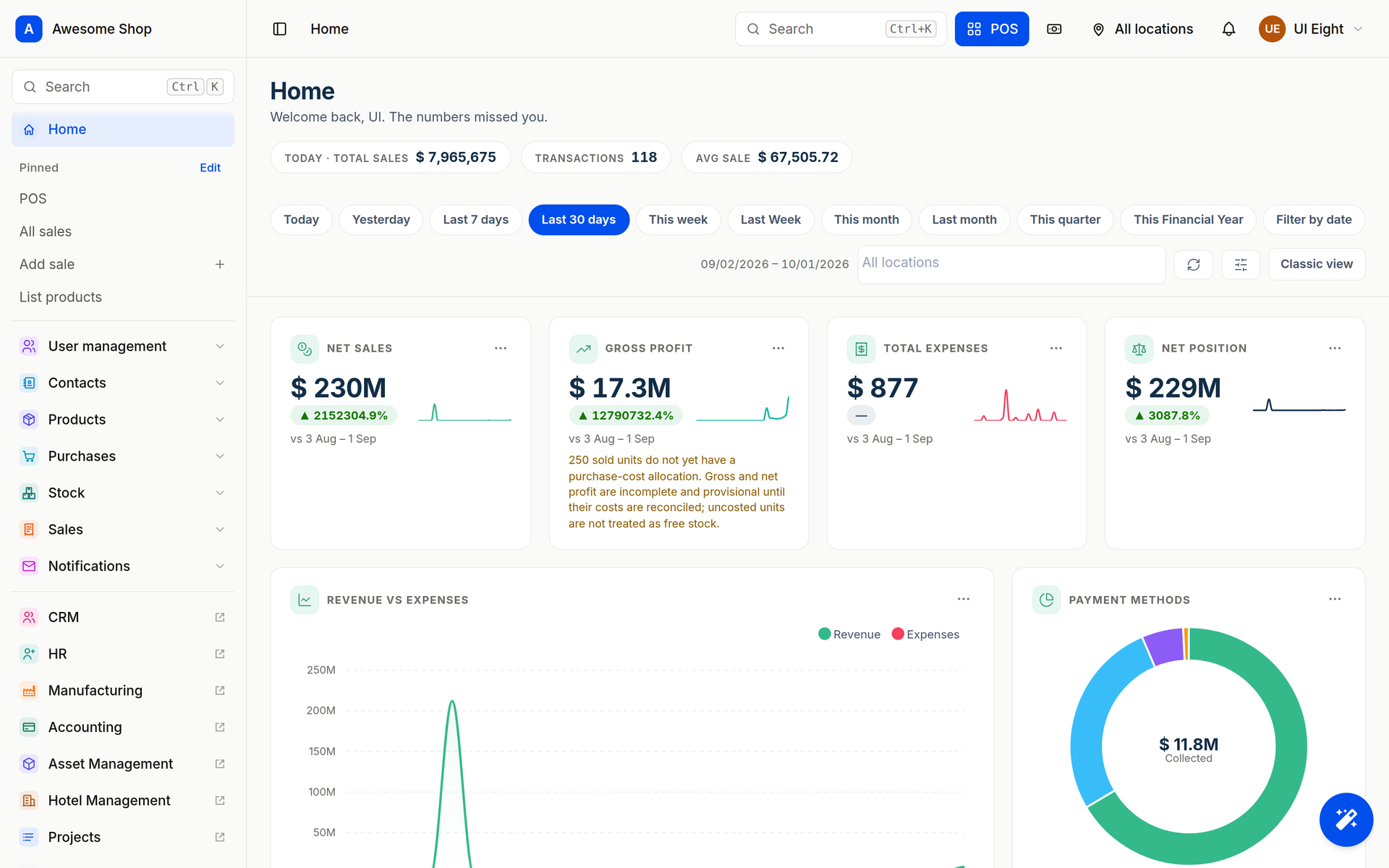Select the This Financial Year range
Viewport: 1389px width, 868px height.
[x=1188, y=220]
